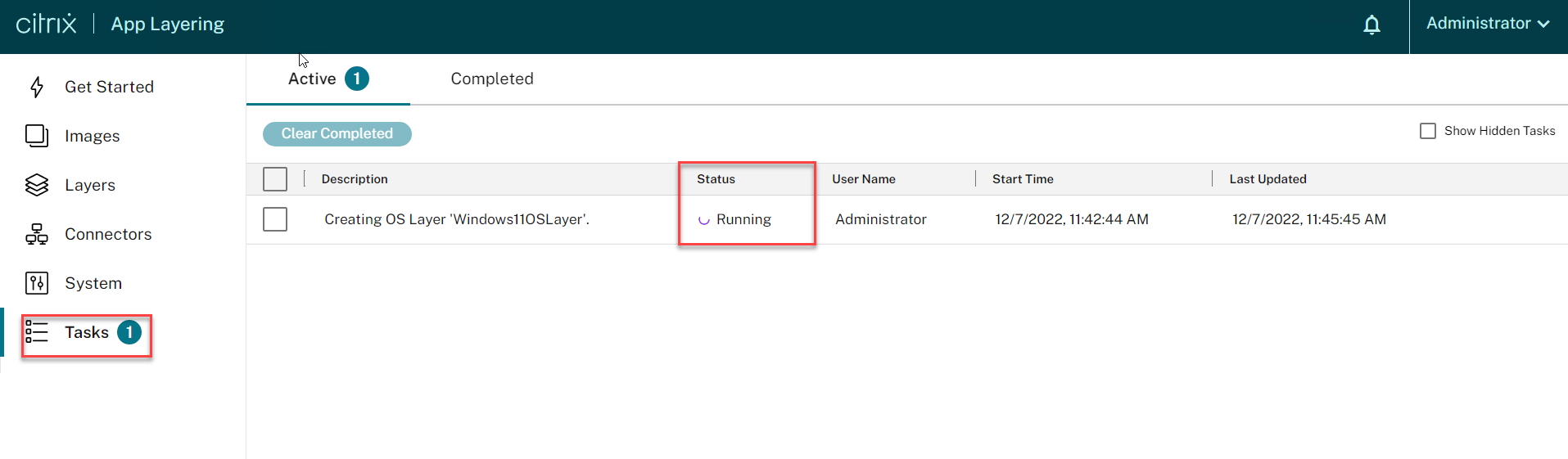Image resolution: width=1568 pixels, height=459 pixels.
Task: Sort by Start Time column header
Action: pos(1023,179)
